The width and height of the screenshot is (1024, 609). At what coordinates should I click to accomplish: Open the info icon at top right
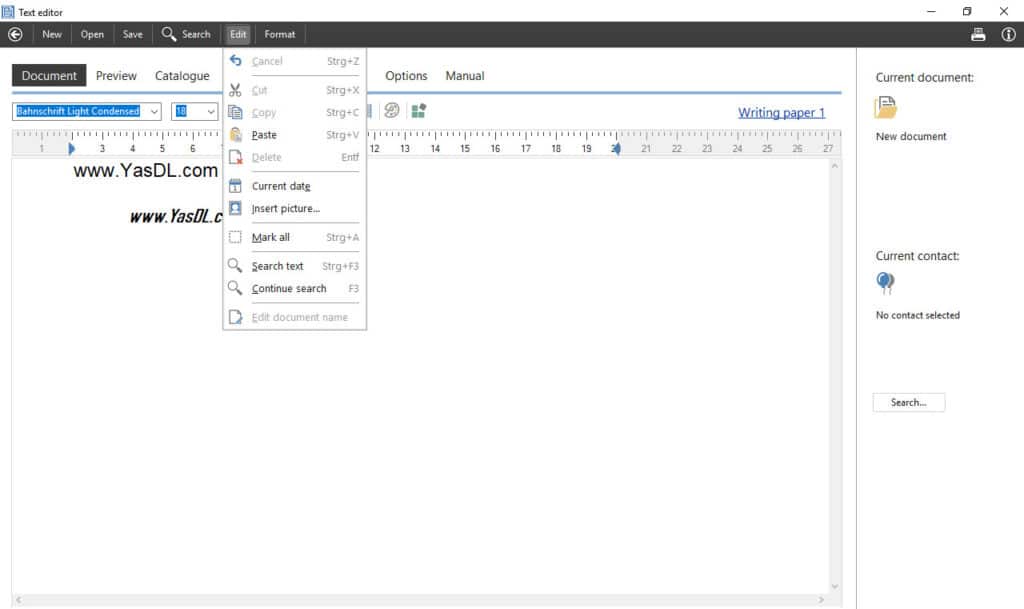1008,35
